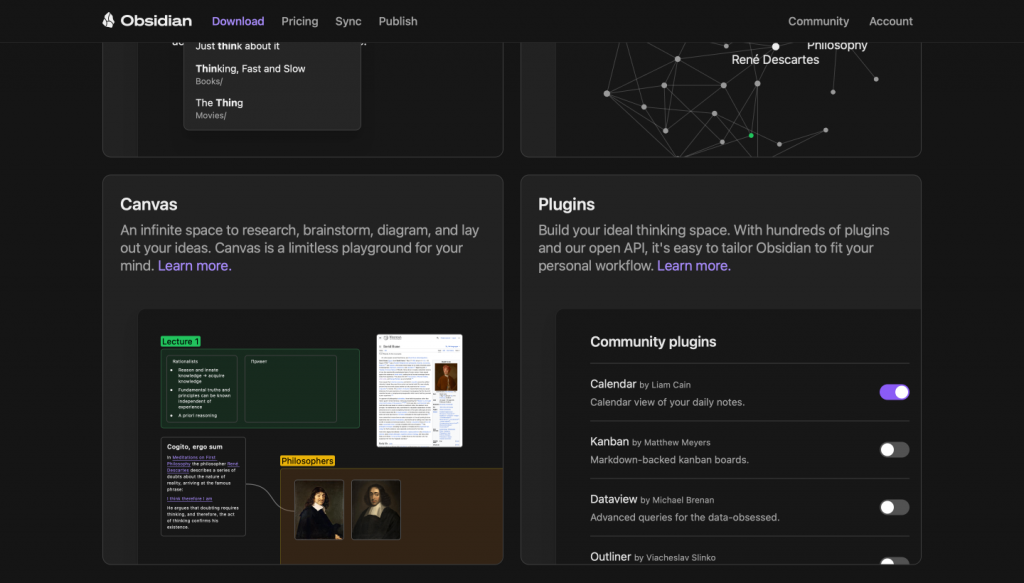Image resolution: width=1024 pixels, height=583 pixels.
Task: Click the Canvas heading
Action: pyautogui.click(x=149, y=204)
